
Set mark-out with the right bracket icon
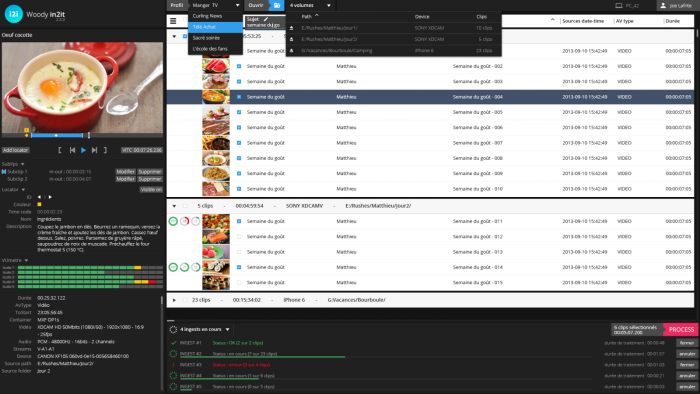[x=105, y=150]
